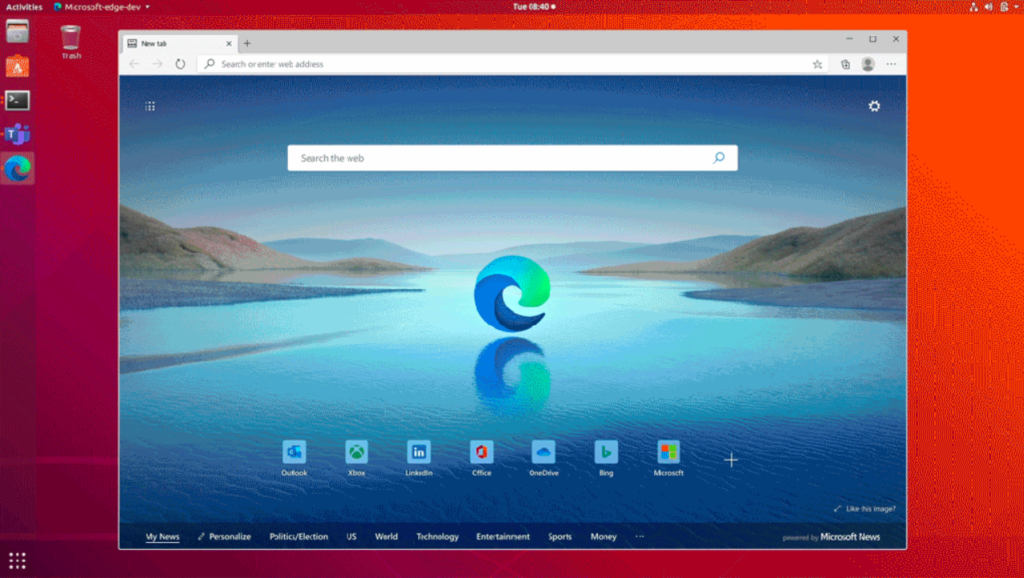This screenshot has height=578, width=1024.
Task: Go back to previous page
Action: (135, 64)
